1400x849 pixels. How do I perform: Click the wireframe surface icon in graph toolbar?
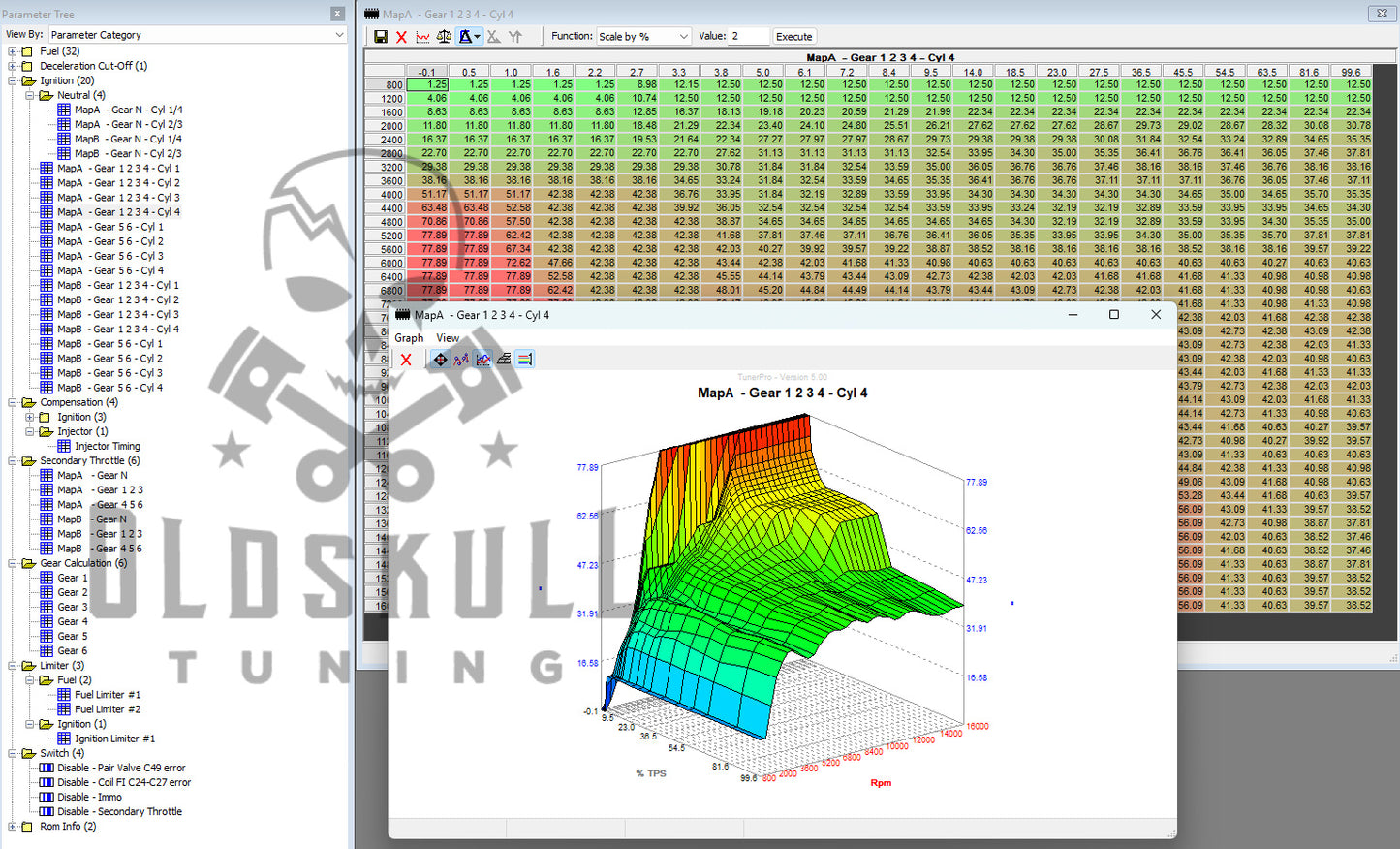point(504,360)
